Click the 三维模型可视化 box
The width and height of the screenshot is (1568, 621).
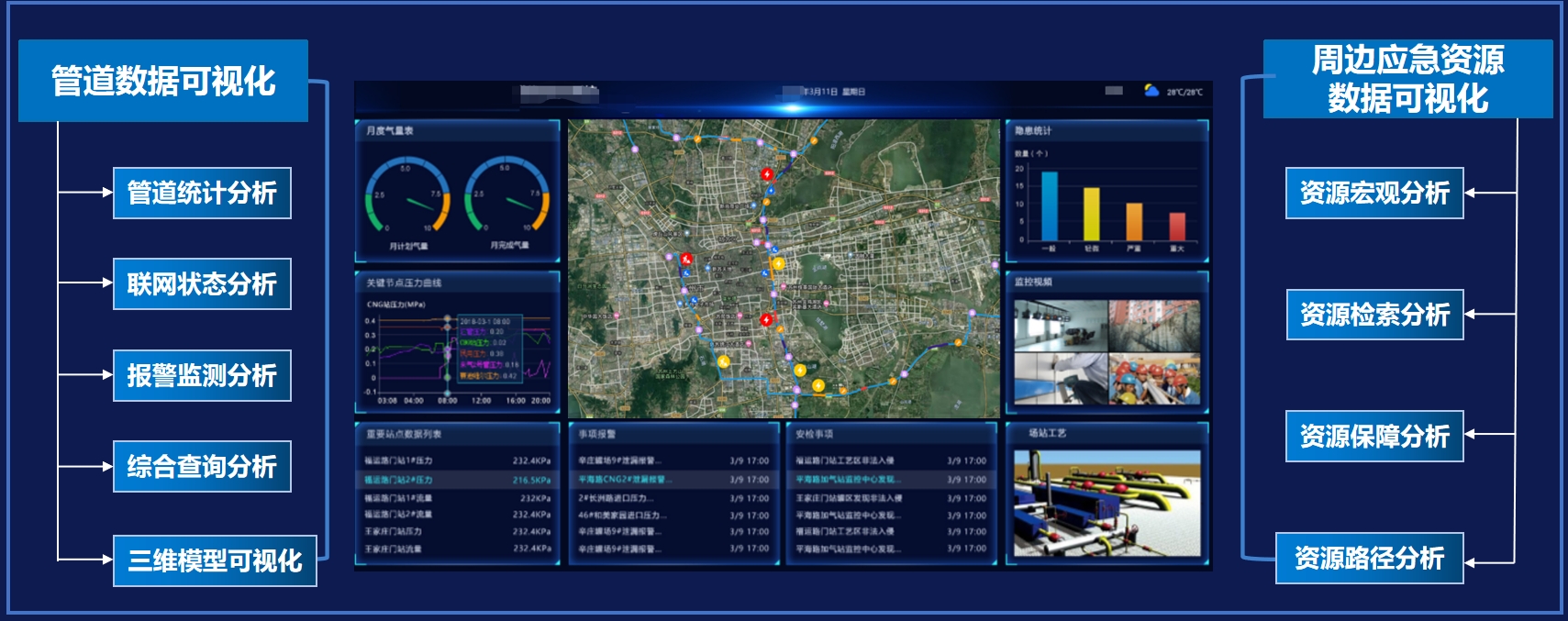coord(215,560)
